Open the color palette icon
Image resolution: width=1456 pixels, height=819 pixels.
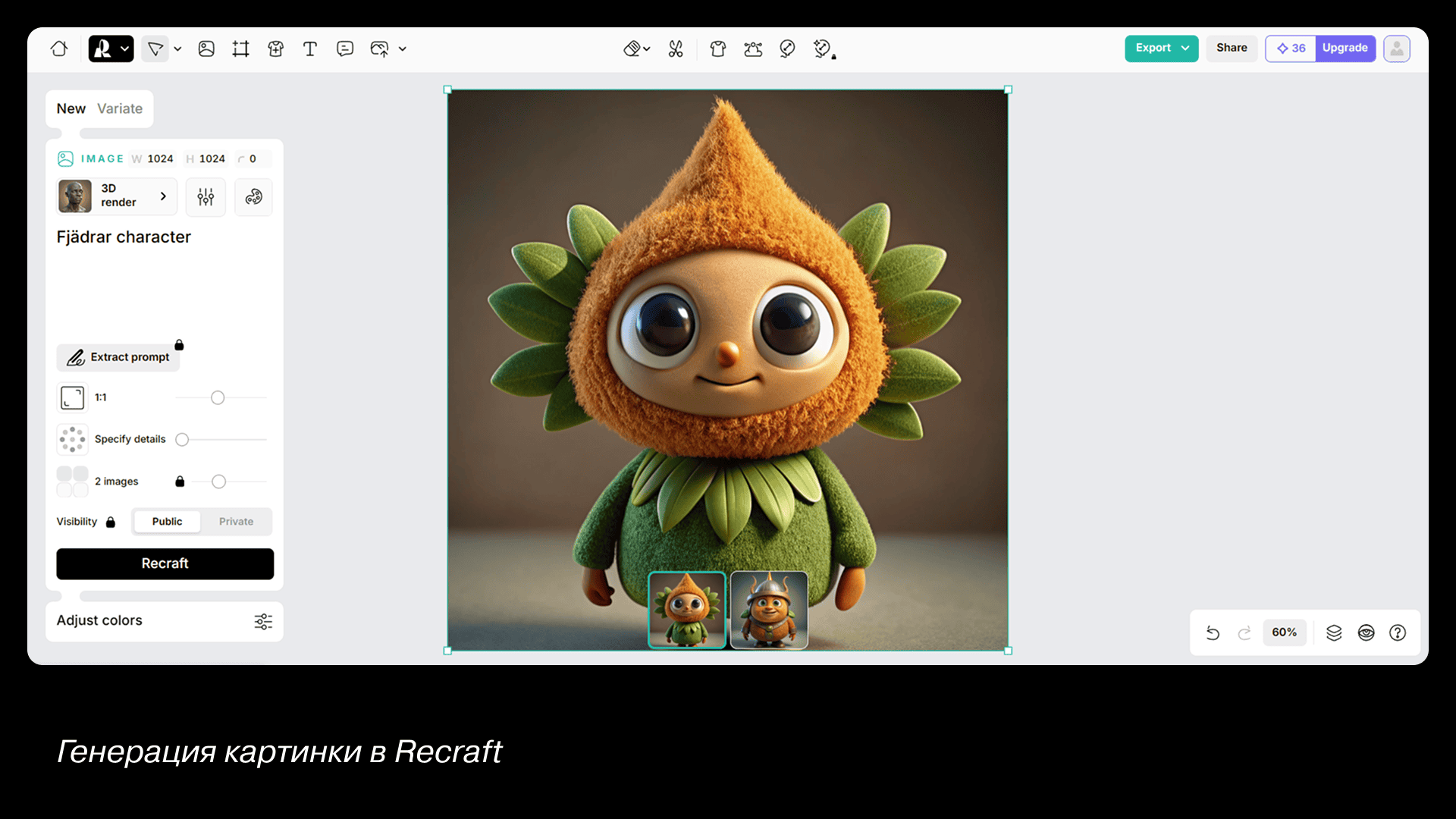253,197
